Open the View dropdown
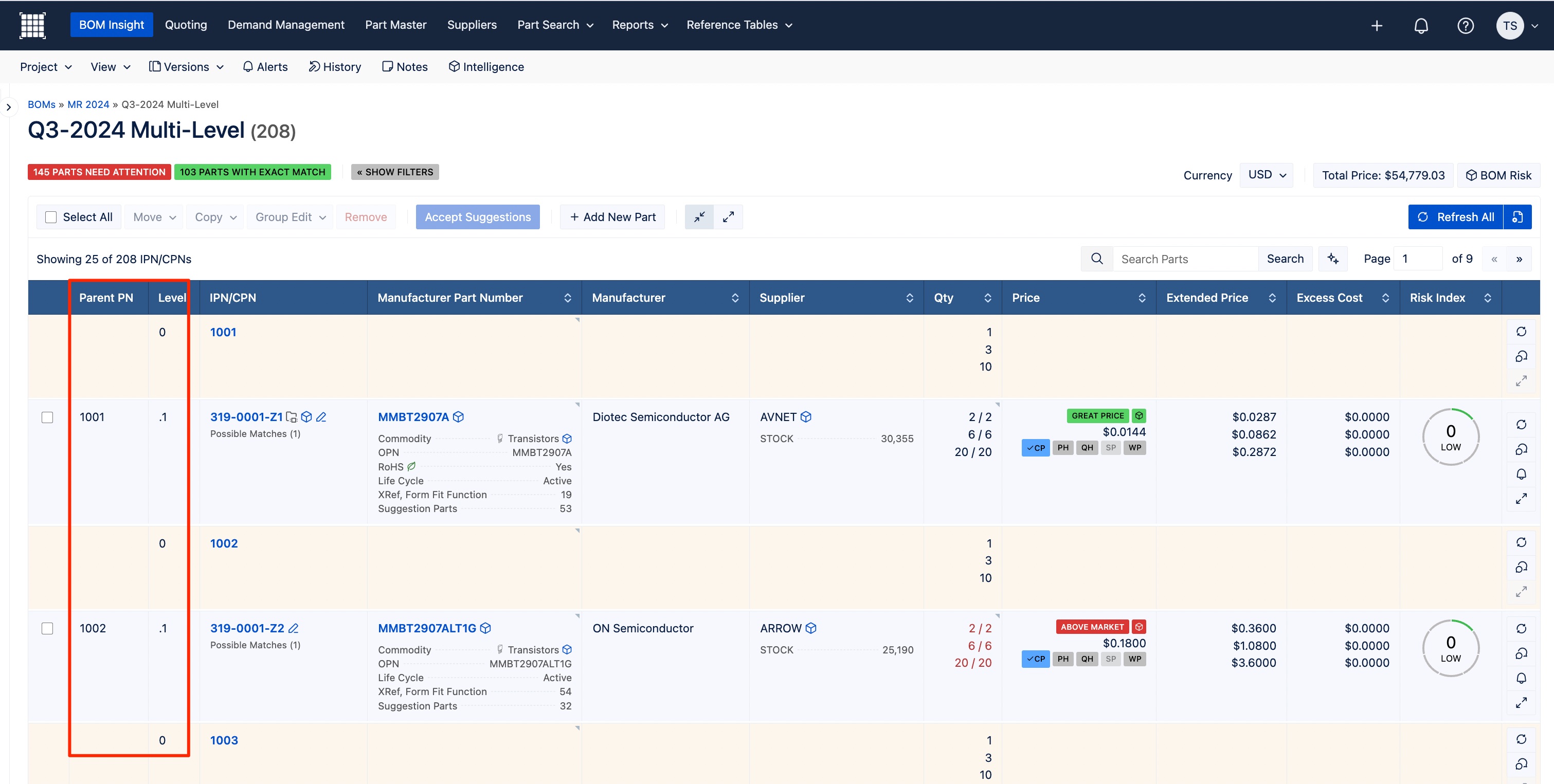Viewport: 1554px width, 784px height. pyautogui.click(x=111, y=67)
